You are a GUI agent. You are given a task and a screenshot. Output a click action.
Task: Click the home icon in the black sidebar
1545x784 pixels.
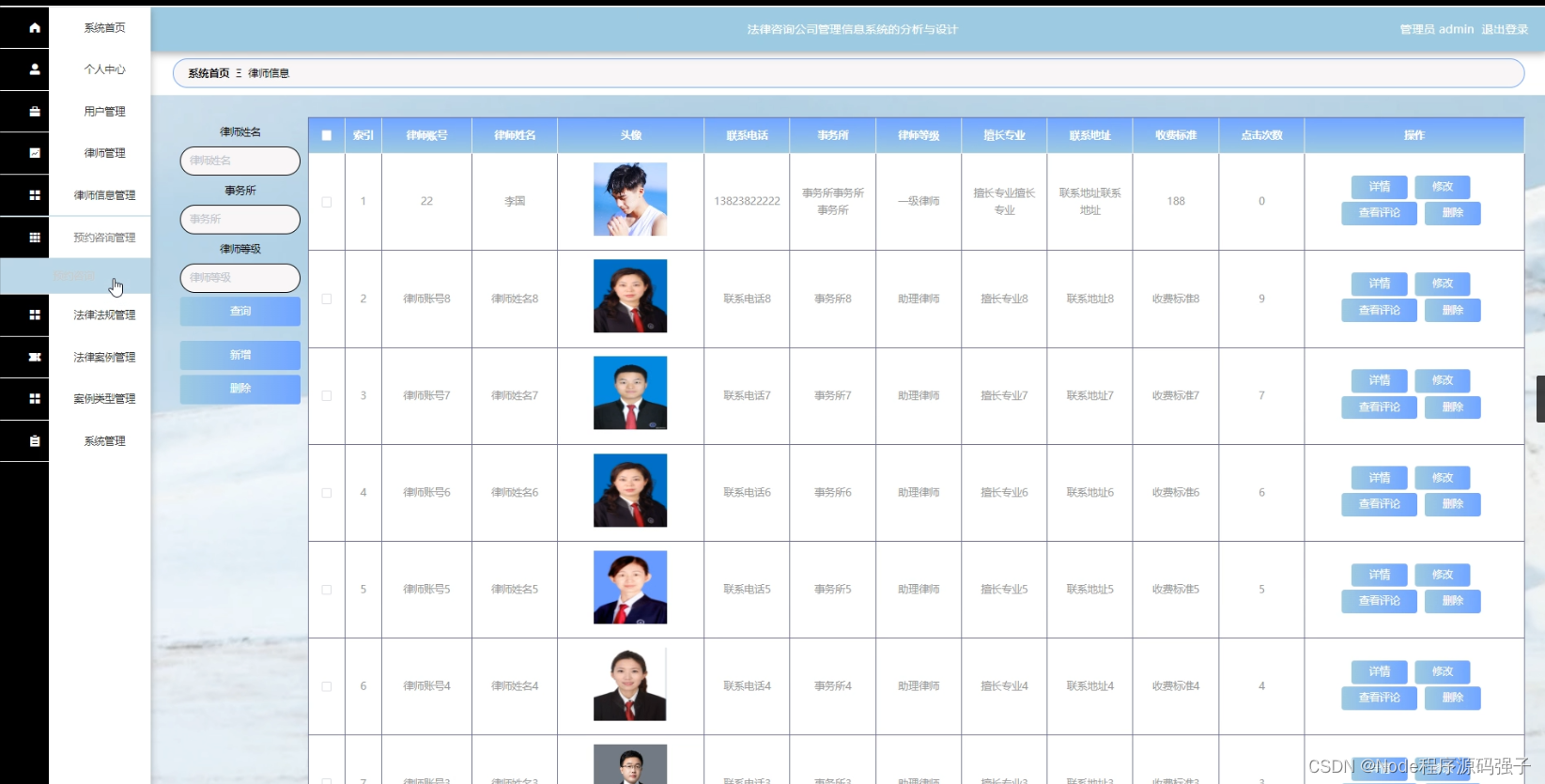coord(35,28)
